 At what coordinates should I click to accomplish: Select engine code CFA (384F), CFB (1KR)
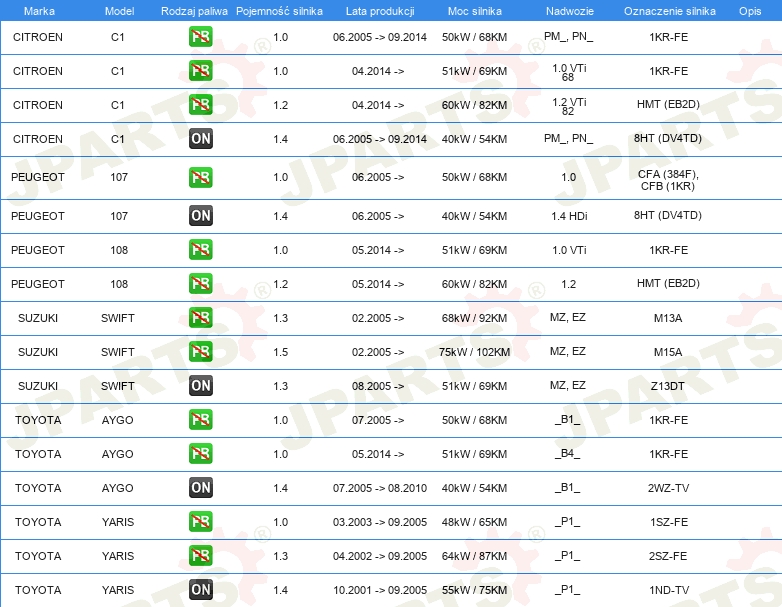668,180
